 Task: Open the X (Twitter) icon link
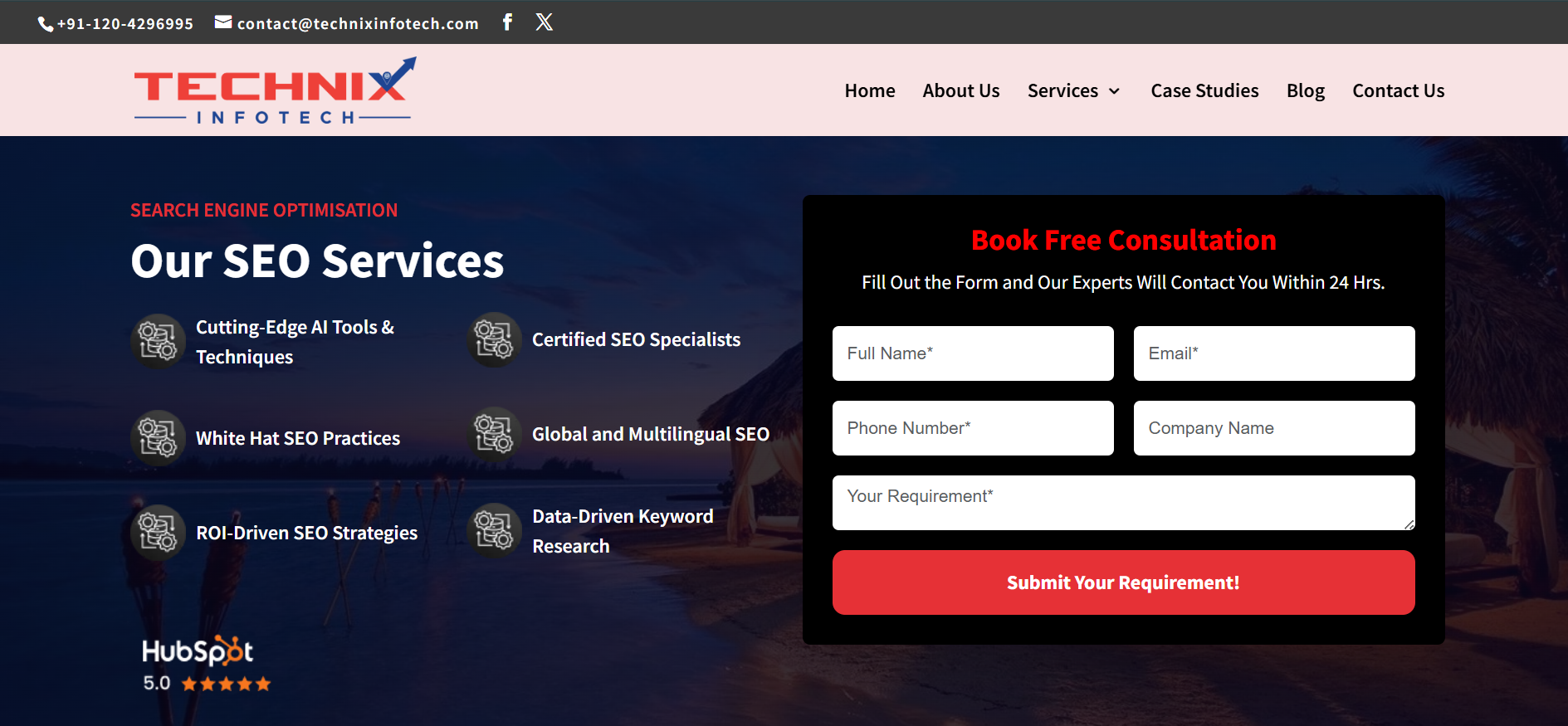[x=545, y=22]
